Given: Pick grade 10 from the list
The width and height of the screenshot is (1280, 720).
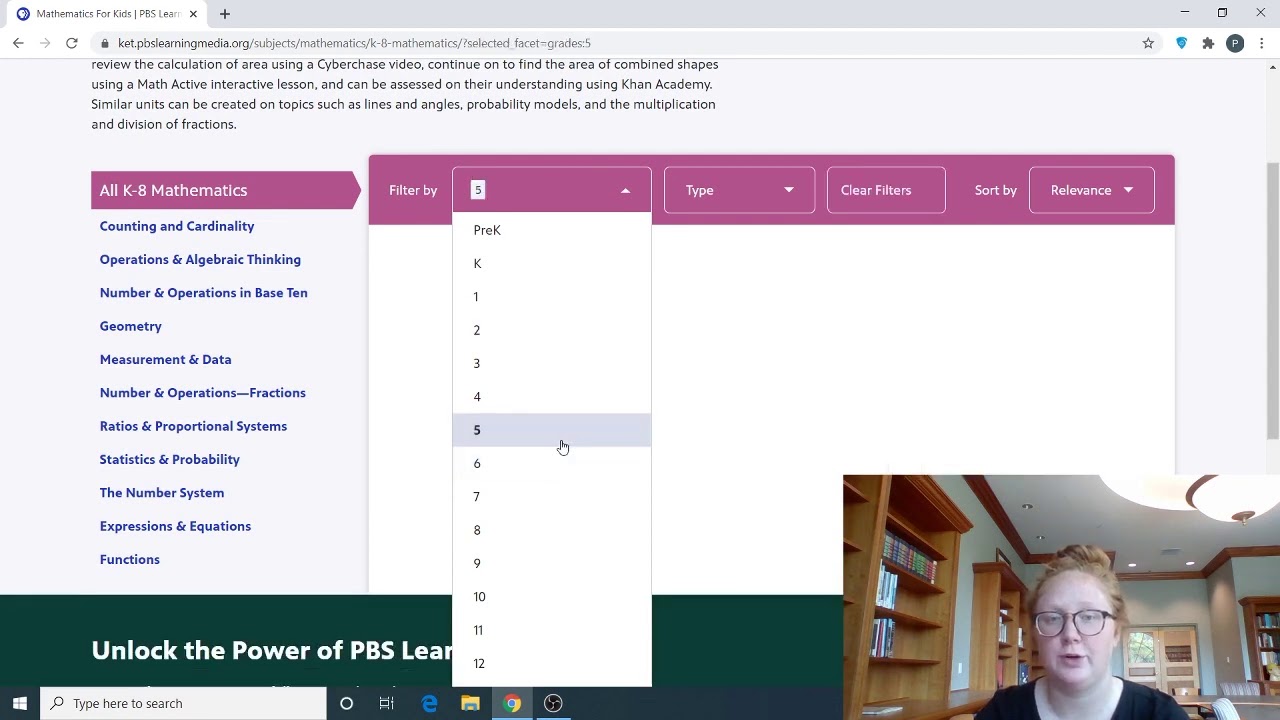Looking at the screenshot, I should (551, 597).
